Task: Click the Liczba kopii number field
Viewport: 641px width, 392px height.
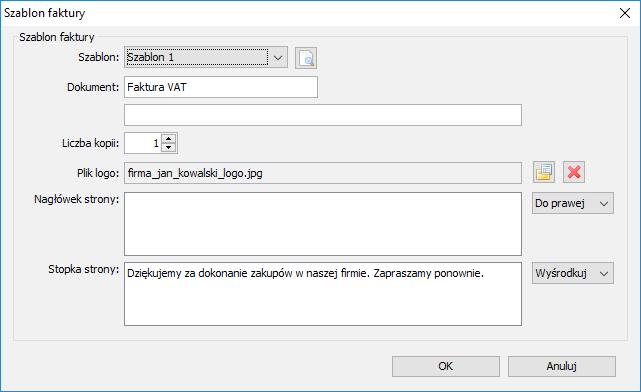Action: tap(143, 143)
